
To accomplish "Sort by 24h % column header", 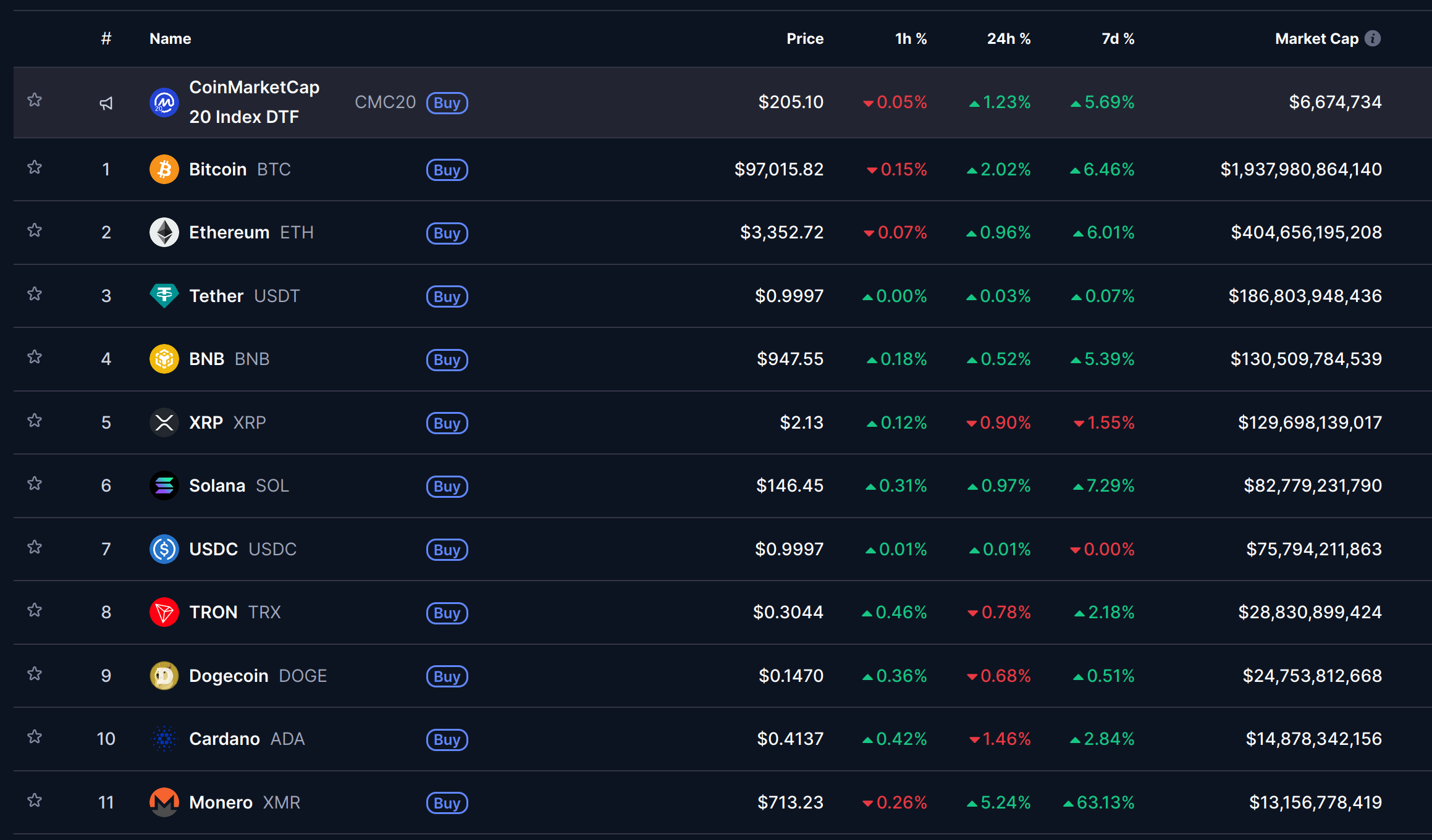I will tap(1008, 38).
